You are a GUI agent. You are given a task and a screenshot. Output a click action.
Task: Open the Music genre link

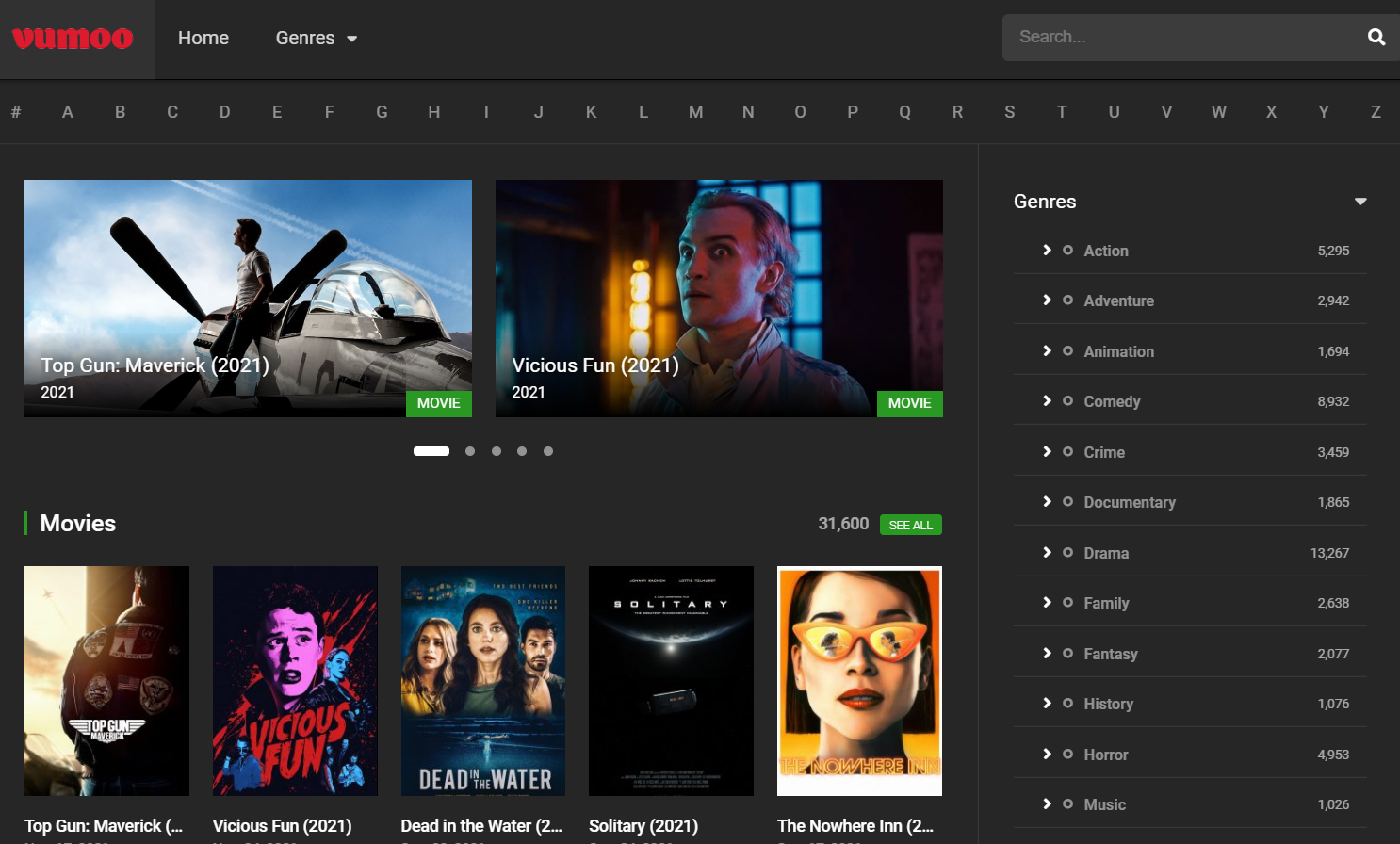click(1104, 804)
